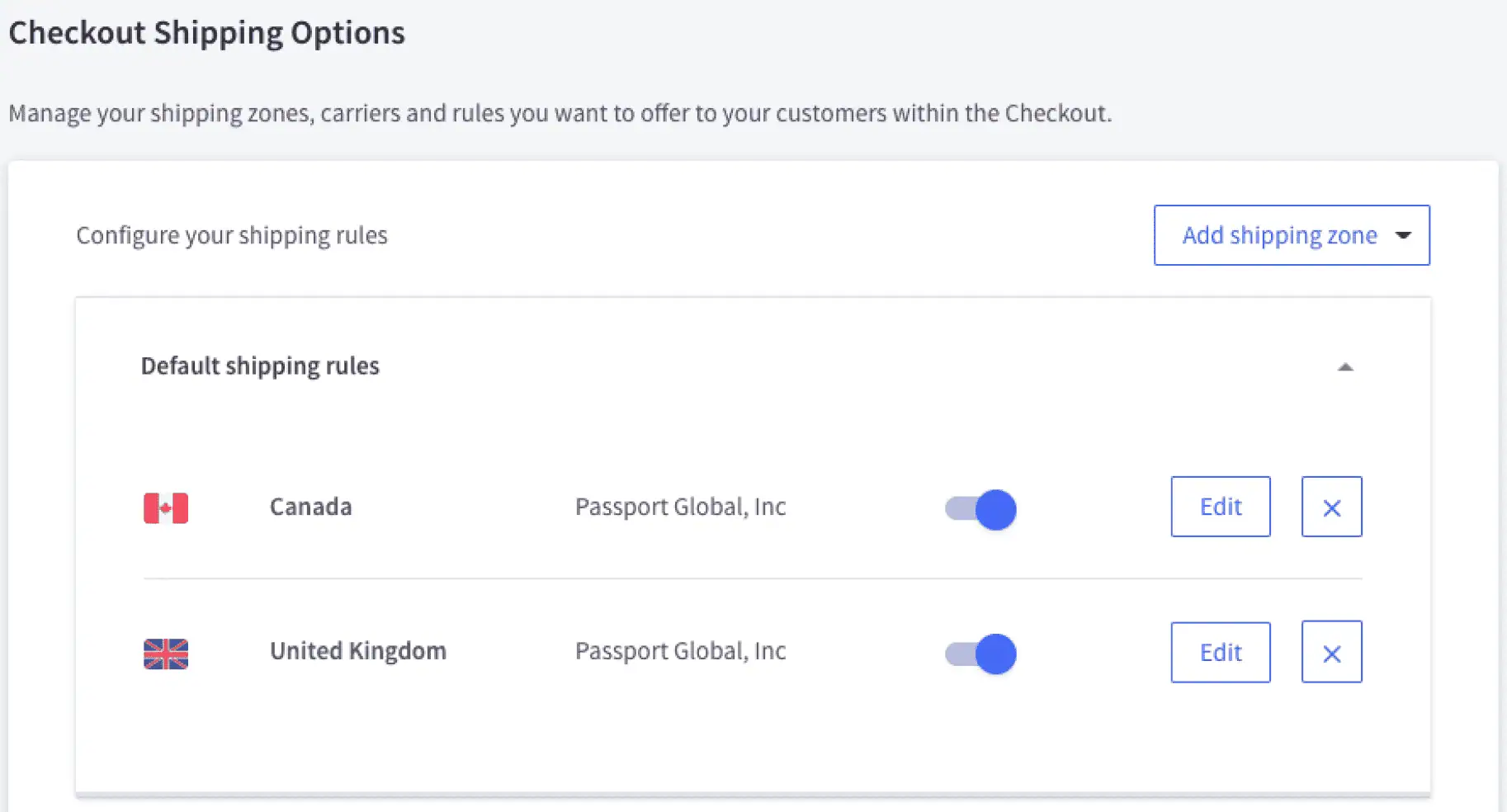
Task: Select the Canada zone name
Action: [x=310, y=507]
